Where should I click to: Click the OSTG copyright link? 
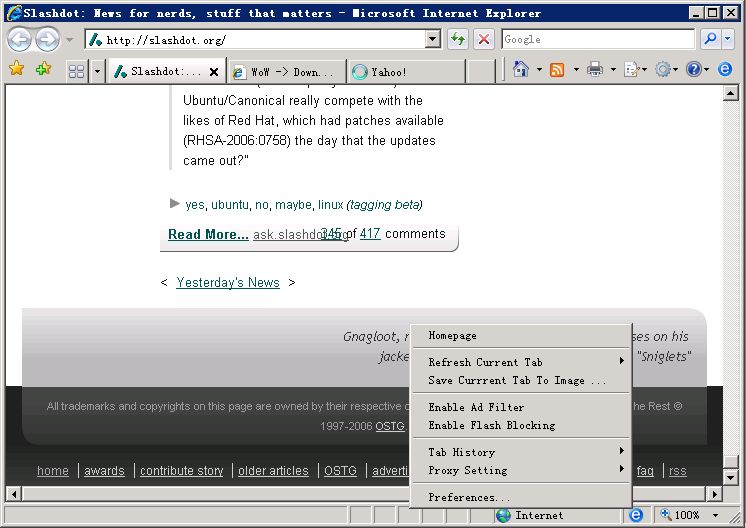tap(390, 426)
